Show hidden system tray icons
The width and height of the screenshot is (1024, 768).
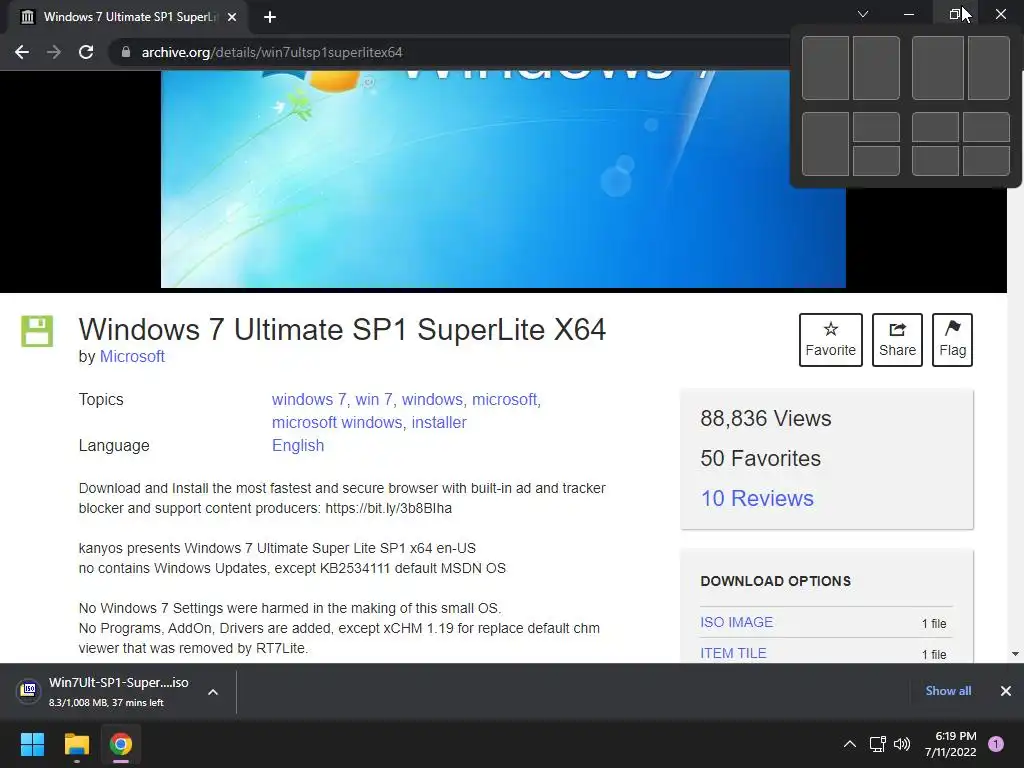(x=850, y=744)
